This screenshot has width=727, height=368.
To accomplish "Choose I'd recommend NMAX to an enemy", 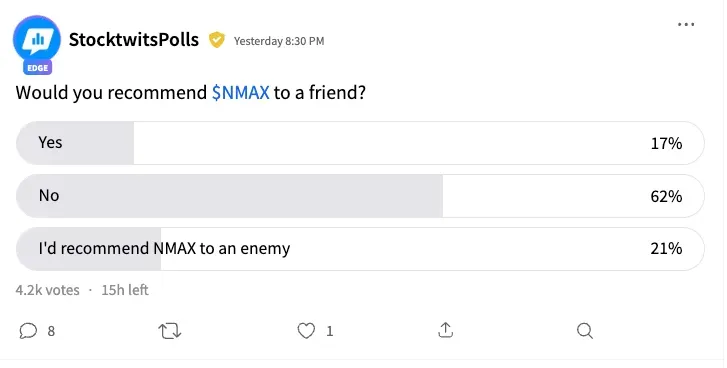I will 360,249.
